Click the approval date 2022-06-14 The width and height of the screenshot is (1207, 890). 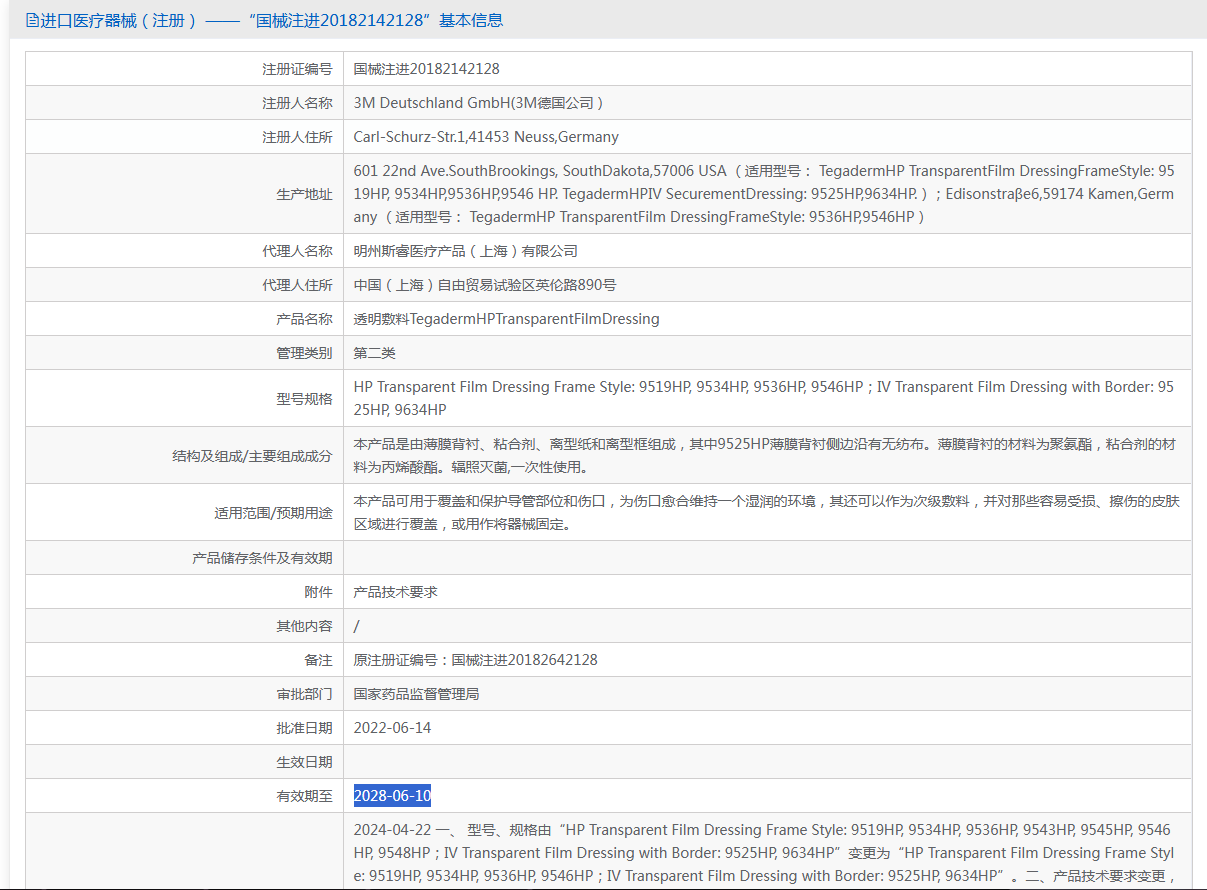click(393, 728)
